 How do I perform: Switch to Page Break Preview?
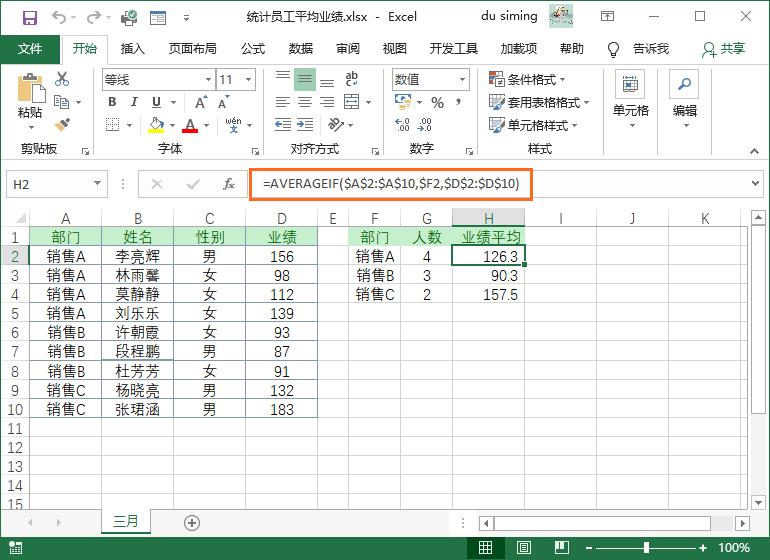click(561, 548)
